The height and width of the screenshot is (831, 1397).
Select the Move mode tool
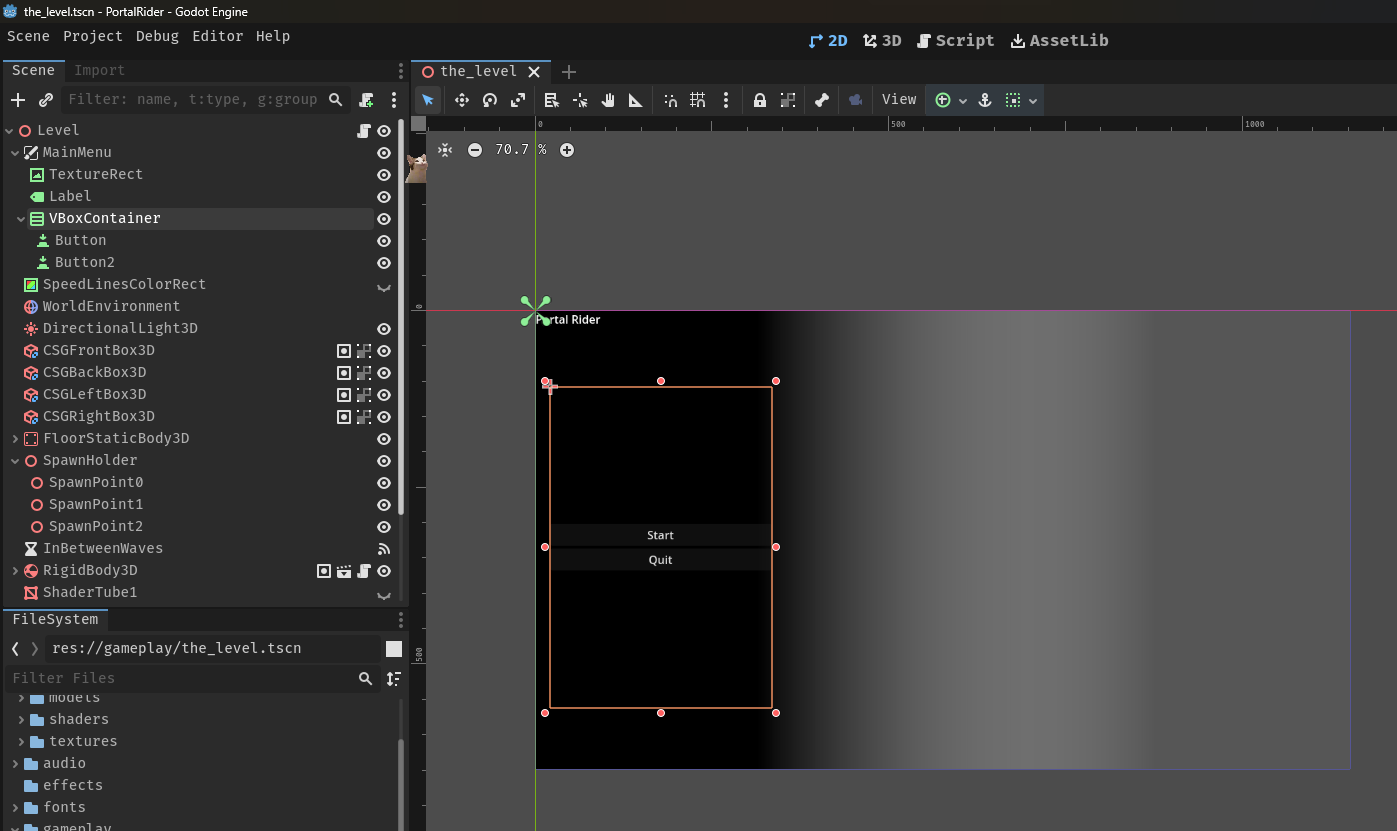tap(462, 100)
